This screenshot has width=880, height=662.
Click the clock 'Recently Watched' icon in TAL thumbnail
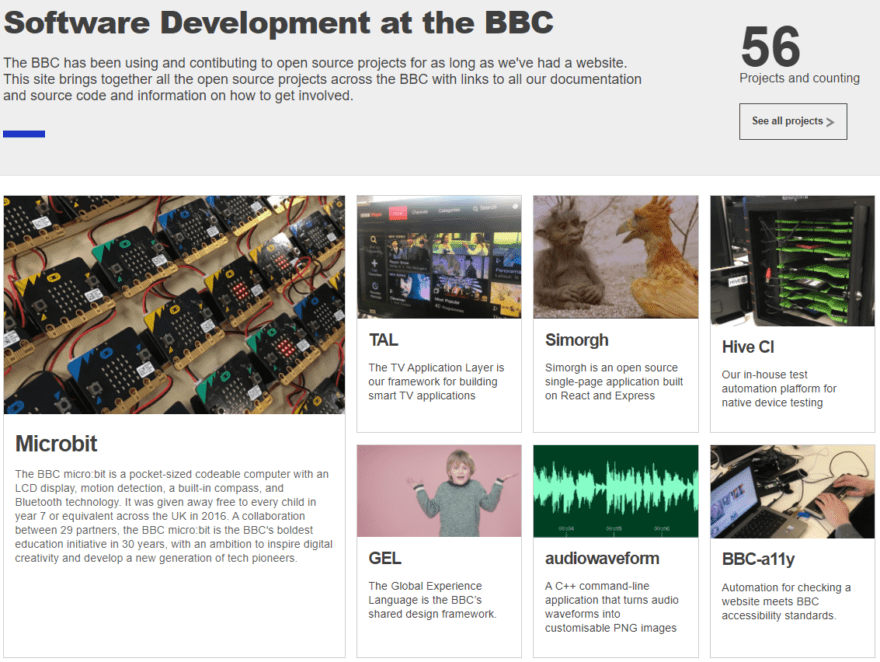(x=374, y=286)
